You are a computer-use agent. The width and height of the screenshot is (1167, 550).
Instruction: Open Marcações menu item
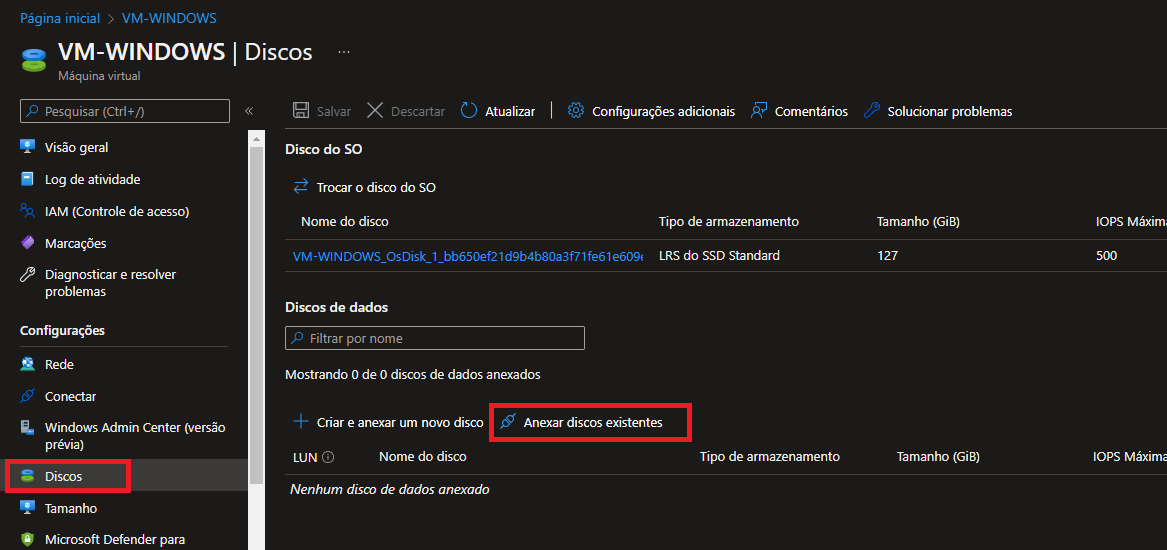click(x=75, y=243)
